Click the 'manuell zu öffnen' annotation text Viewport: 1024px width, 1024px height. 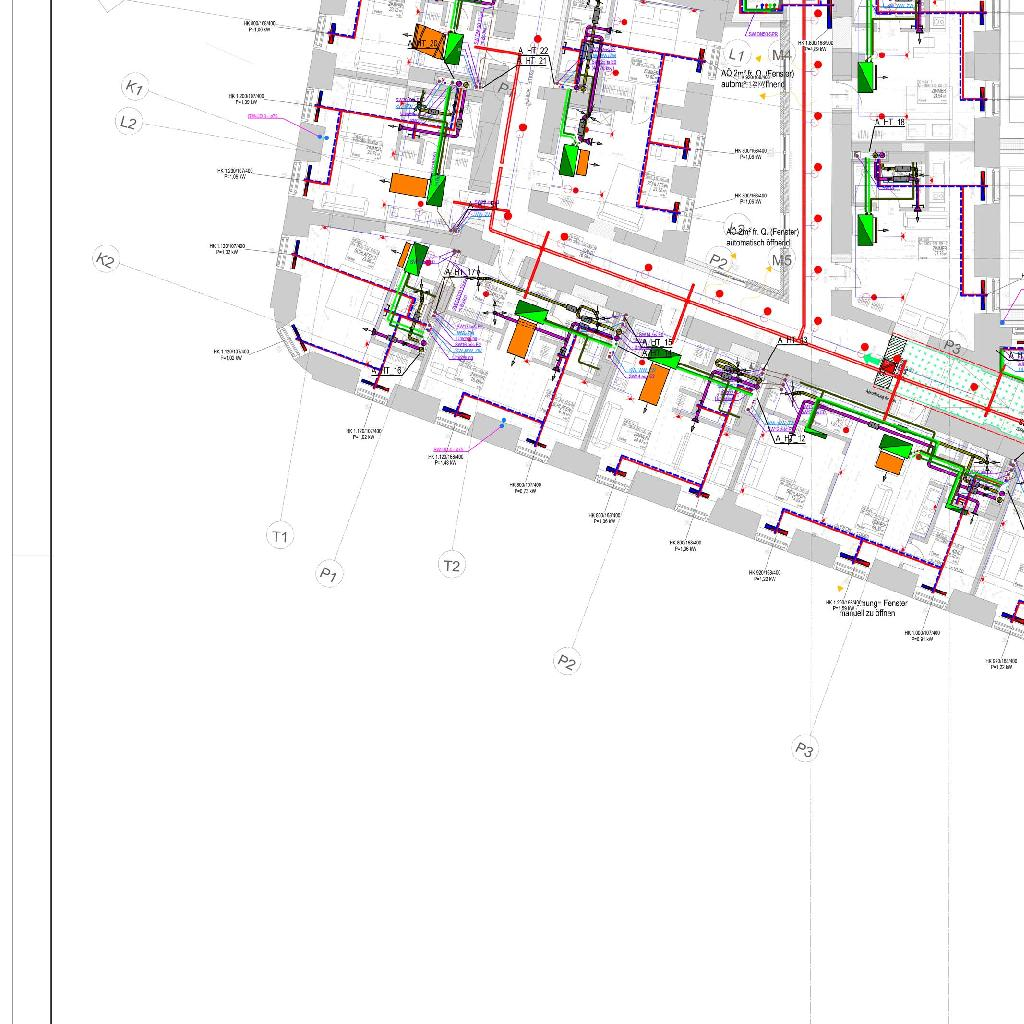click(868, 612)
